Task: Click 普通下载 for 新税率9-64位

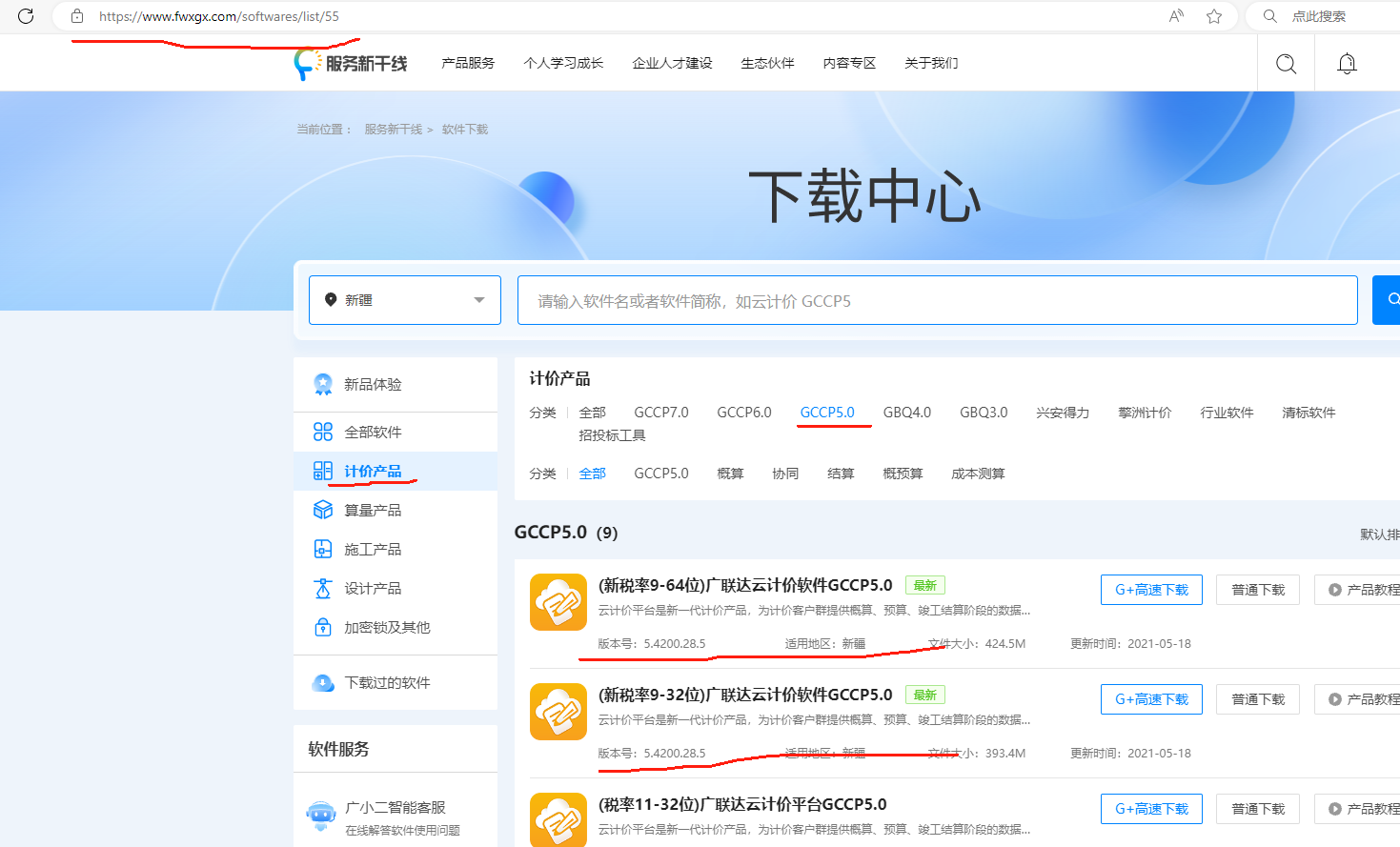Action: [x=1258, y=590]
